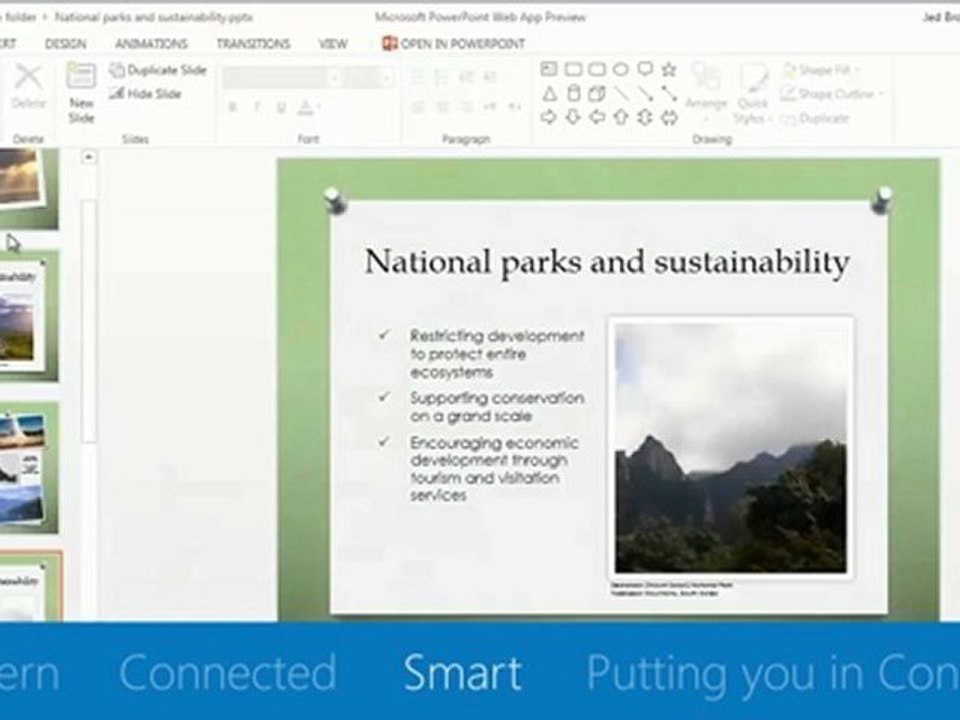Image resolution: width=960 pixels, height=720 pixels.
Task: Click the font color A icon
Action: coord(305,108)
